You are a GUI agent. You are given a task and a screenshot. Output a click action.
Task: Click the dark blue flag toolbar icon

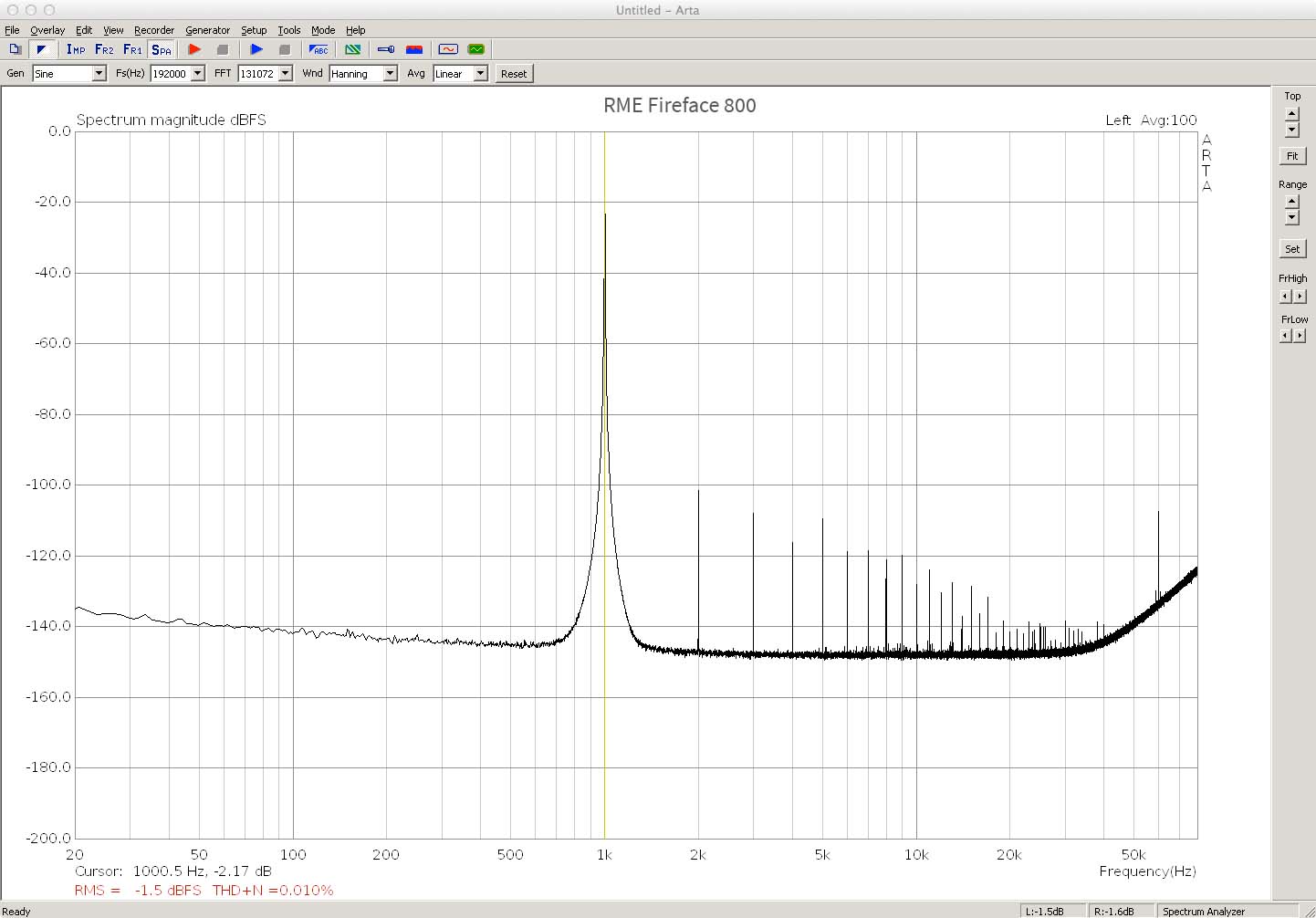41,49
